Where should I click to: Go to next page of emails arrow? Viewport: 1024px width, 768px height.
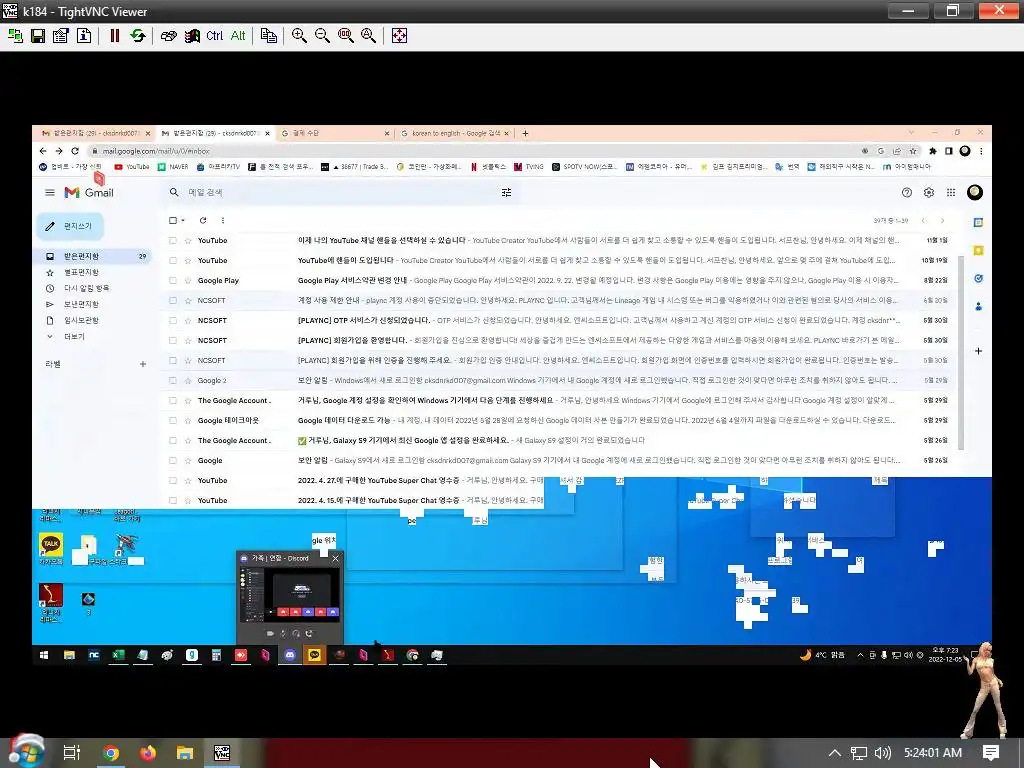pyautogui.click(x=942, y=221)
